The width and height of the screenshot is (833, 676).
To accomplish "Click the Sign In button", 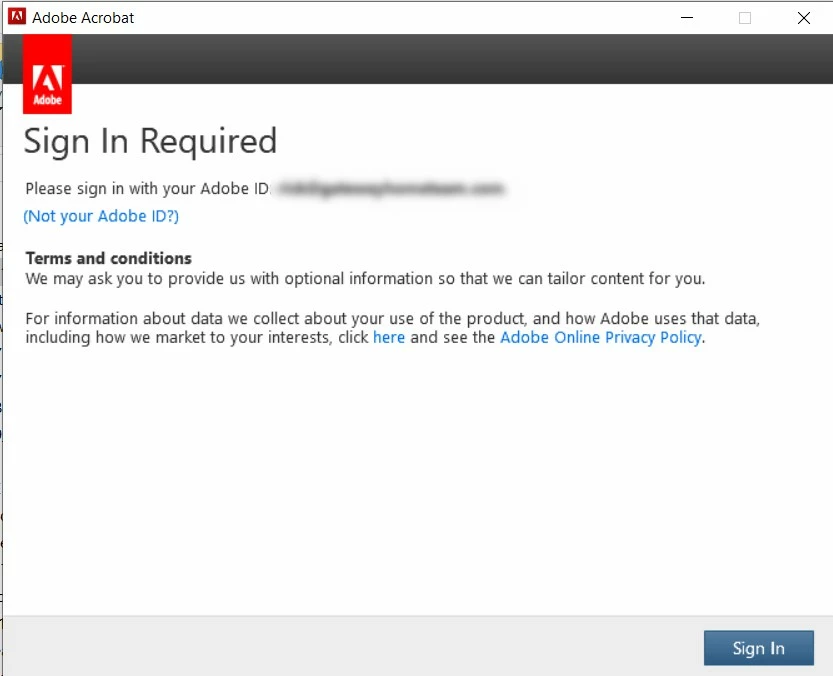I will coord(758,648).
